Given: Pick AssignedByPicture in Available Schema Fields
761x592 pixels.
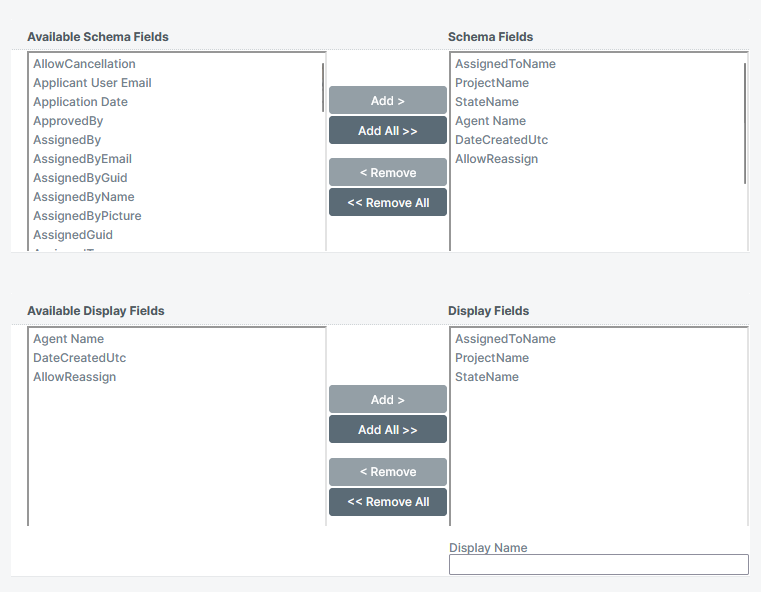Looking at the screenshot, I should pos(87,216).
